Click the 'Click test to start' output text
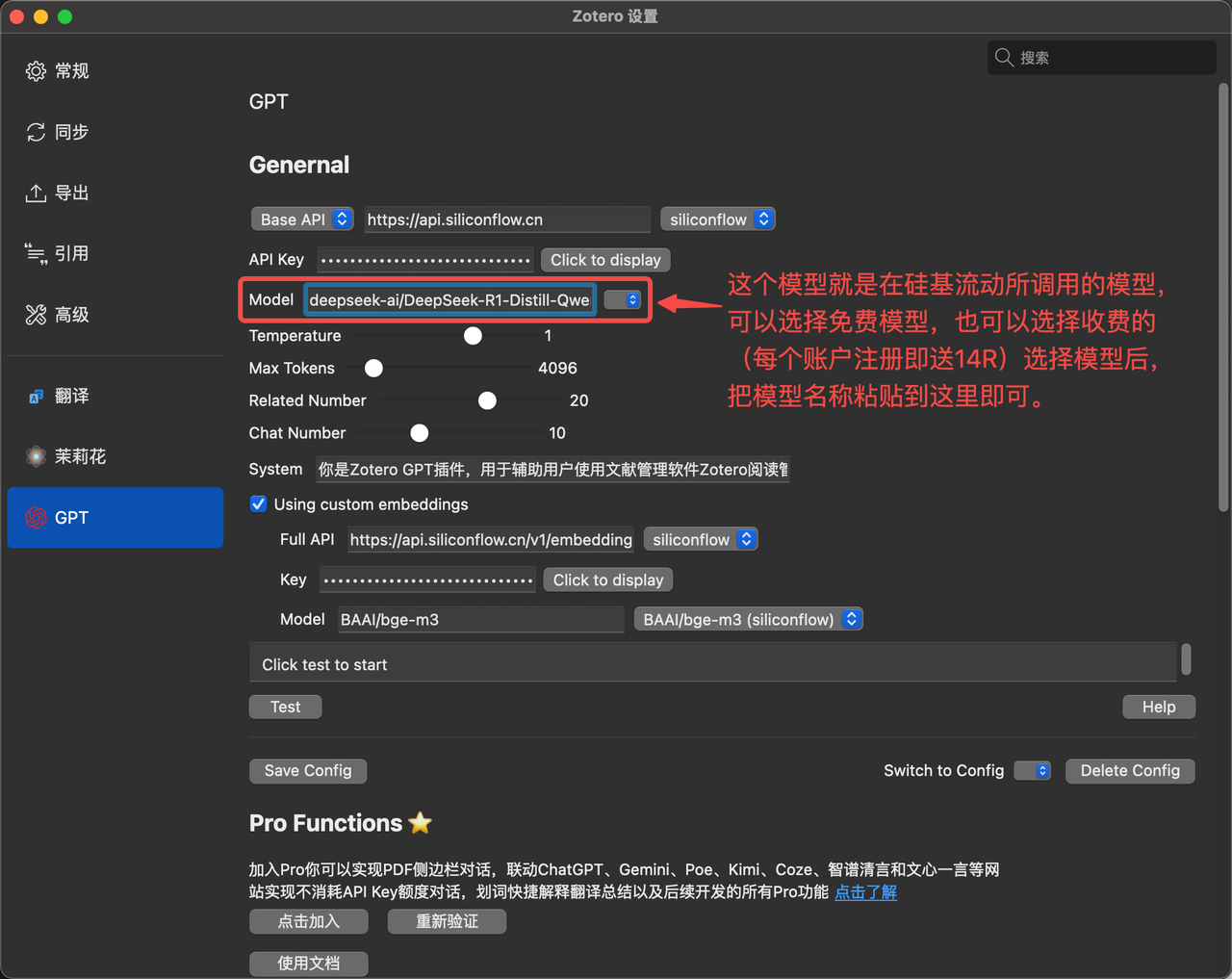 pos(324,665)
